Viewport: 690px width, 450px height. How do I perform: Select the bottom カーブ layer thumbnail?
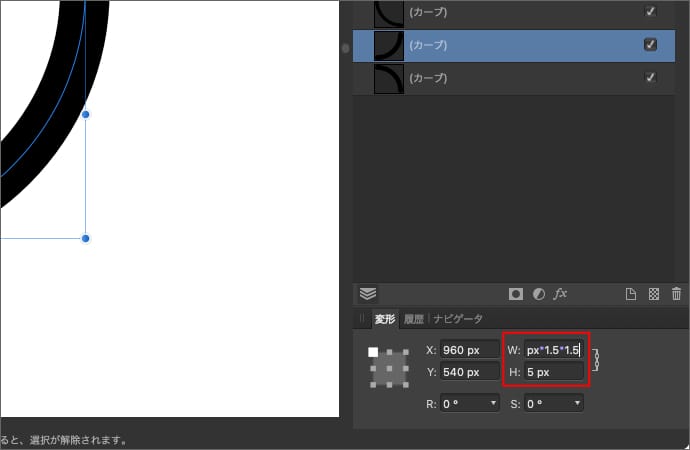point(388,78)
